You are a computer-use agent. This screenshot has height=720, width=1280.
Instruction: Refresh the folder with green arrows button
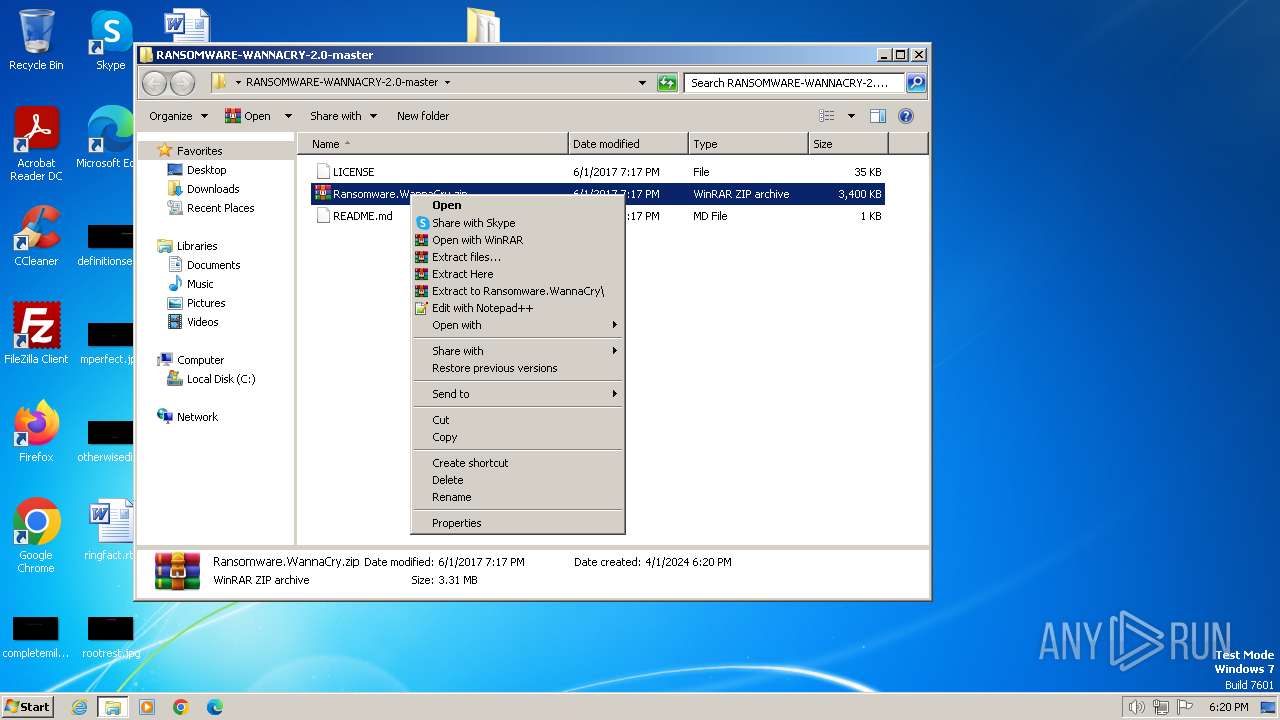click(667, 83)
